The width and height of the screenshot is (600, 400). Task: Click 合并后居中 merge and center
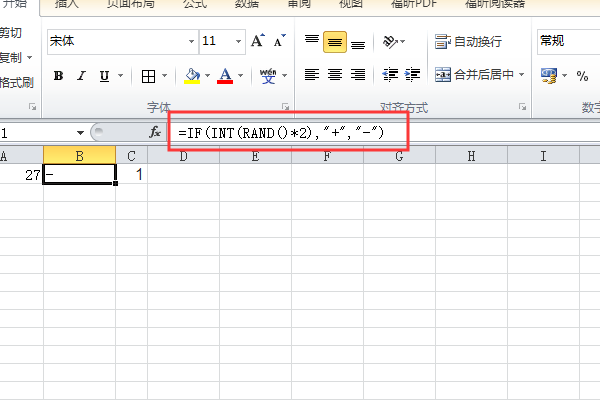point(474,75)
